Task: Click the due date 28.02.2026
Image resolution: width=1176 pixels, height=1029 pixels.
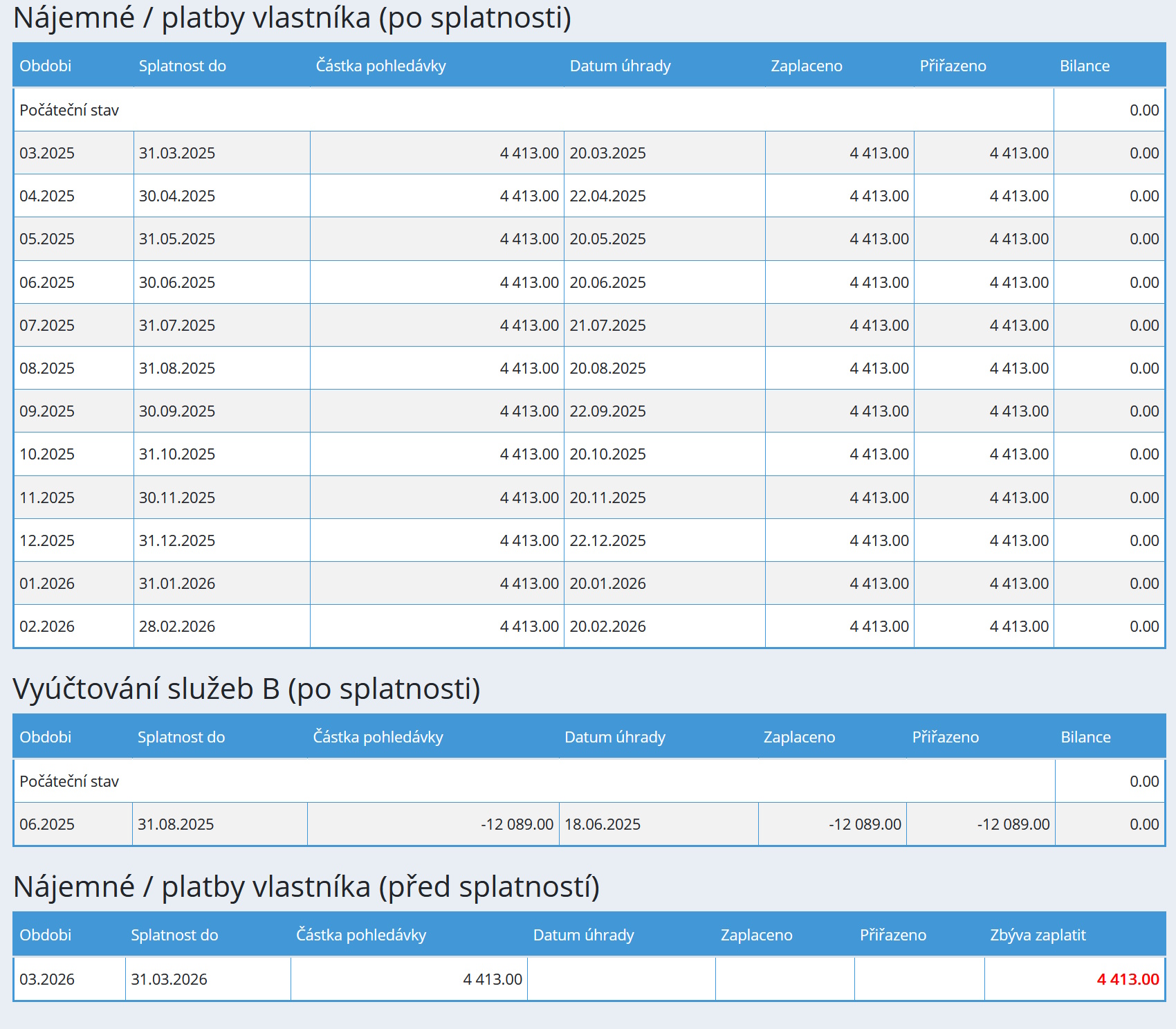Action: tap(177, 626)
